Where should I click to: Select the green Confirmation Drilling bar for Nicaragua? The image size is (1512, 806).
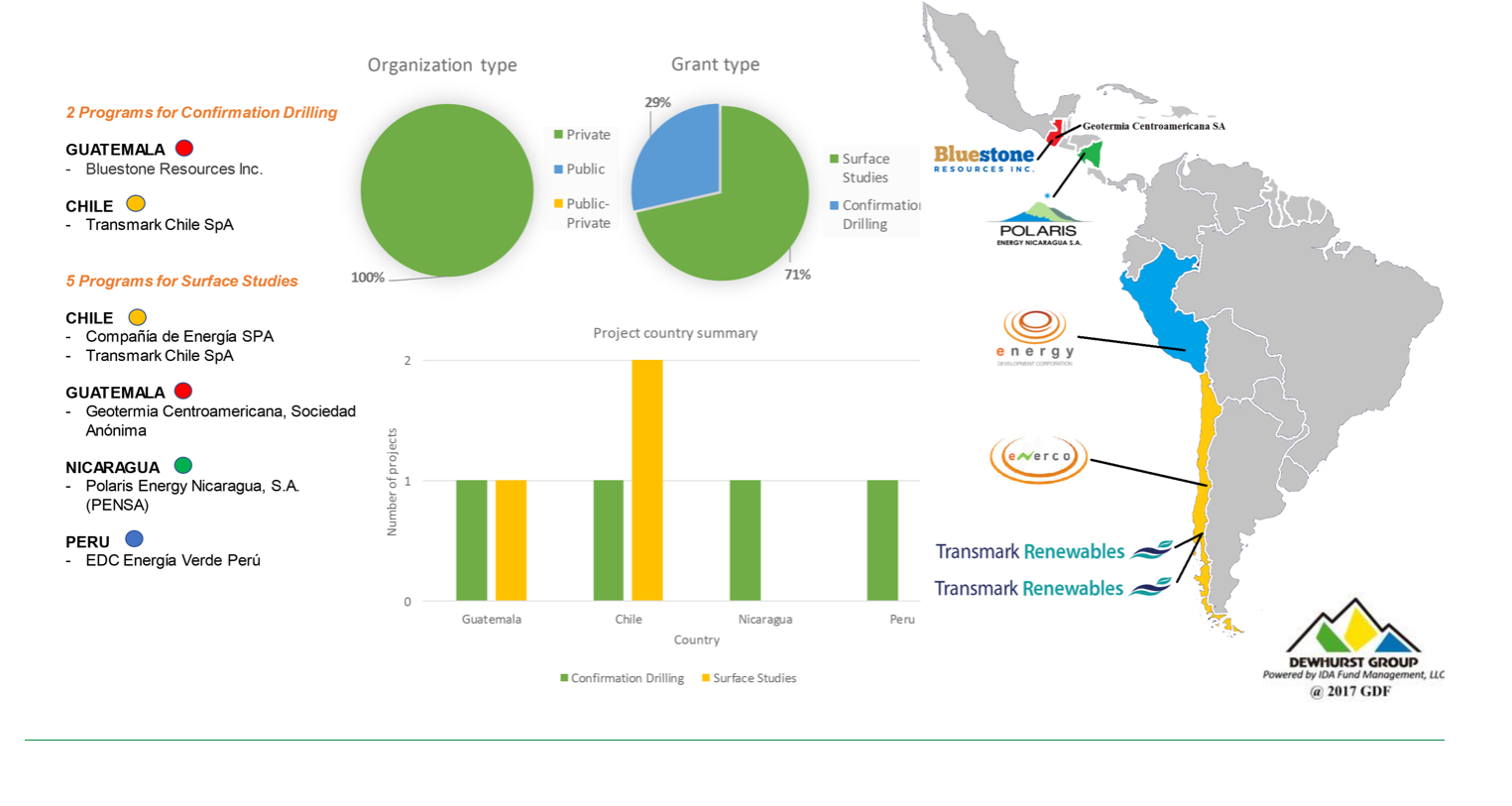point(746,541)
